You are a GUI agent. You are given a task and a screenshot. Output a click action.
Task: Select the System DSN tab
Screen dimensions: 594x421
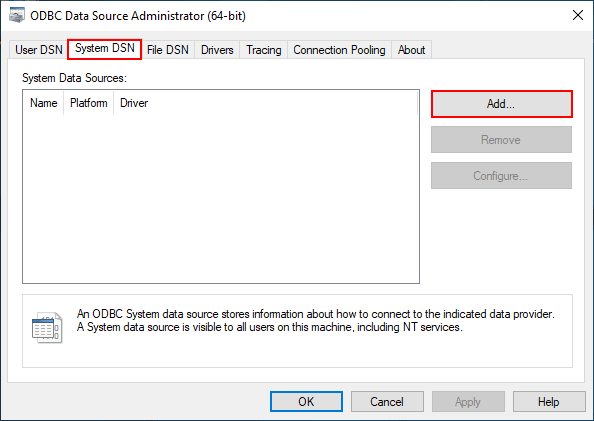pyautogui.click(x=105, y=49)
